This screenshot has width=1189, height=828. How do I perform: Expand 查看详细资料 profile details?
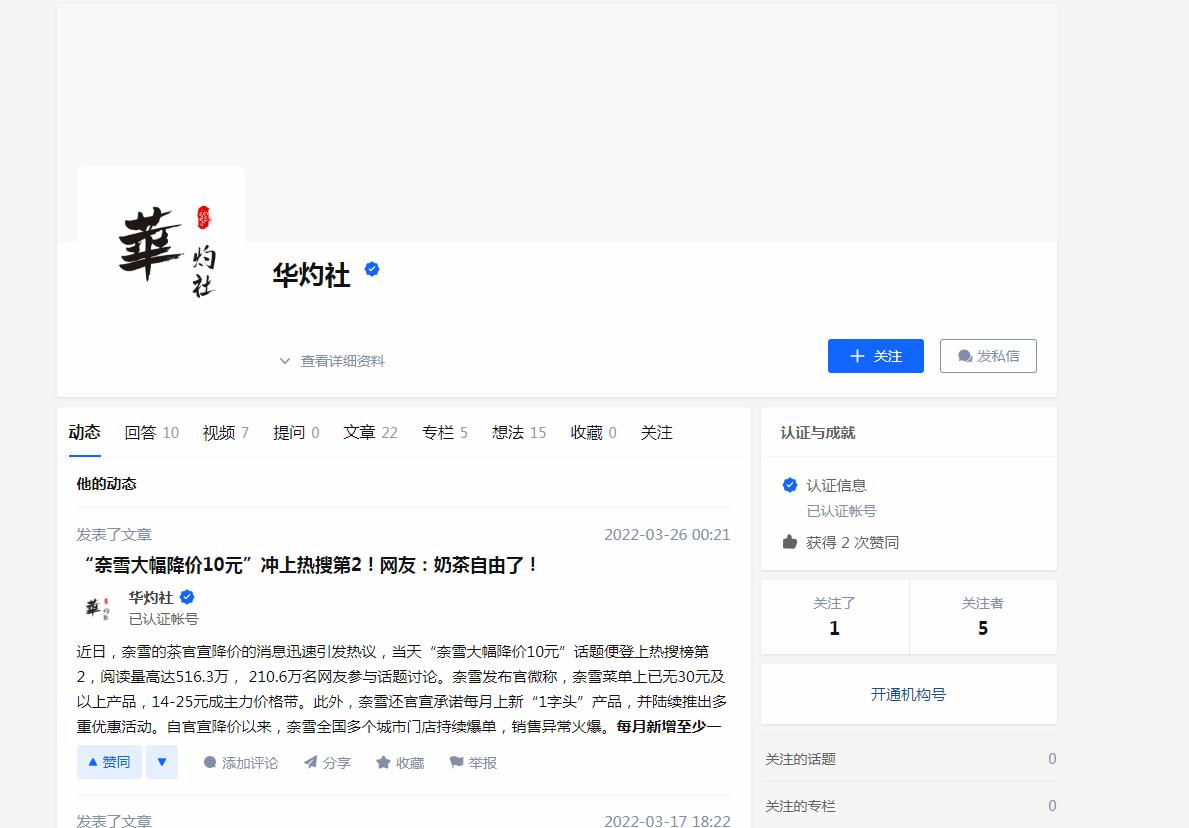(332, 361)
